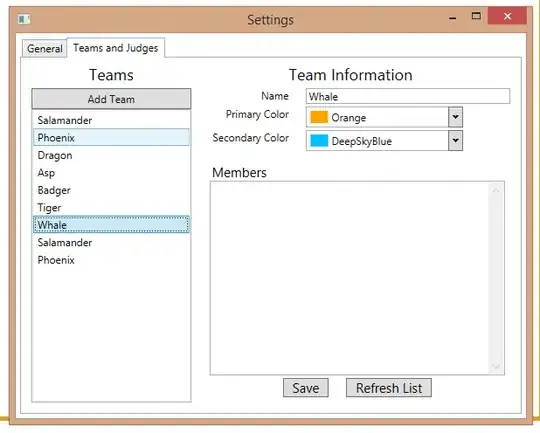Select the Badger team
Viewport: 540px width, 433px height.
(x=111, y=190)
